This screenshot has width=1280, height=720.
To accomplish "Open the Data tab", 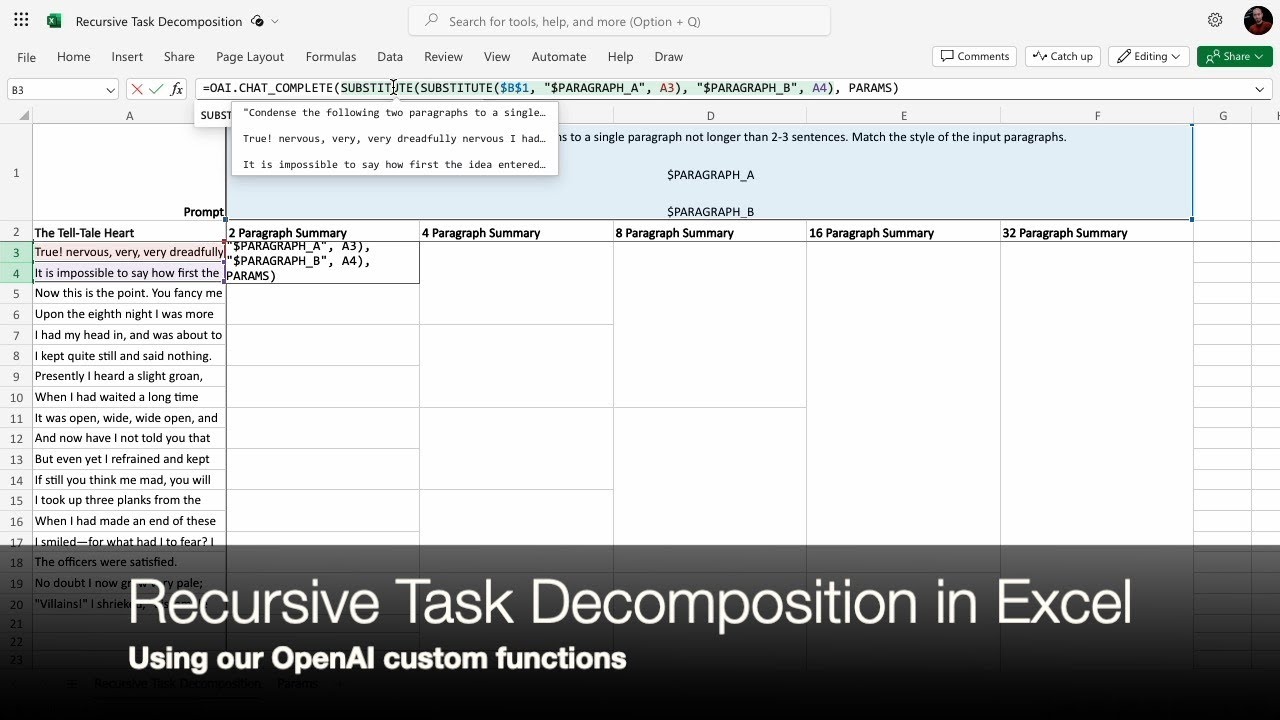I will click(390, 57).
